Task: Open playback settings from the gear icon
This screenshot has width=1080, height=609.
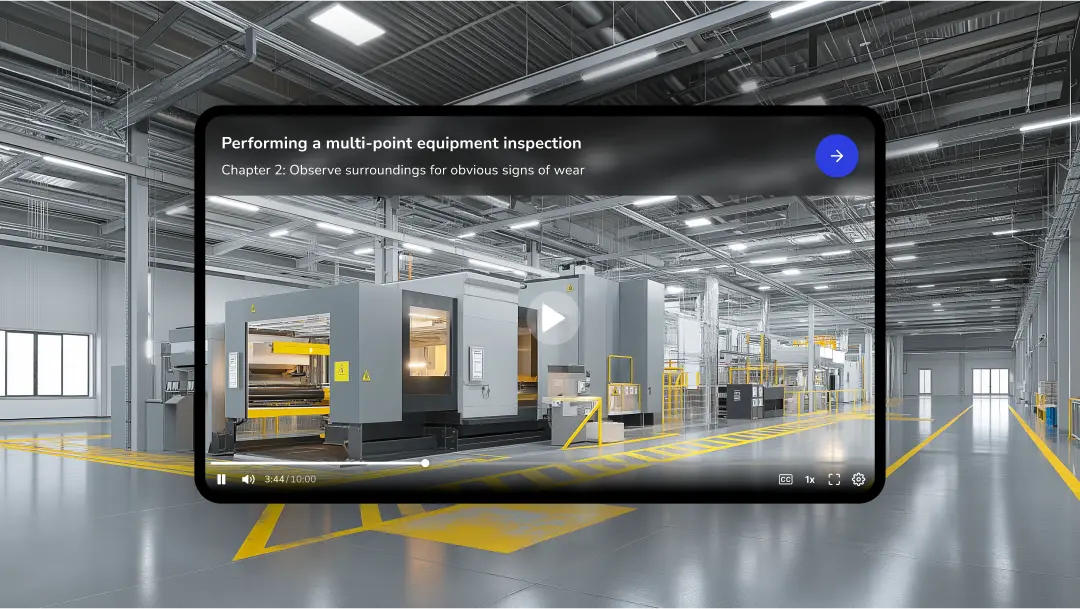Action: tap(858, 480)
